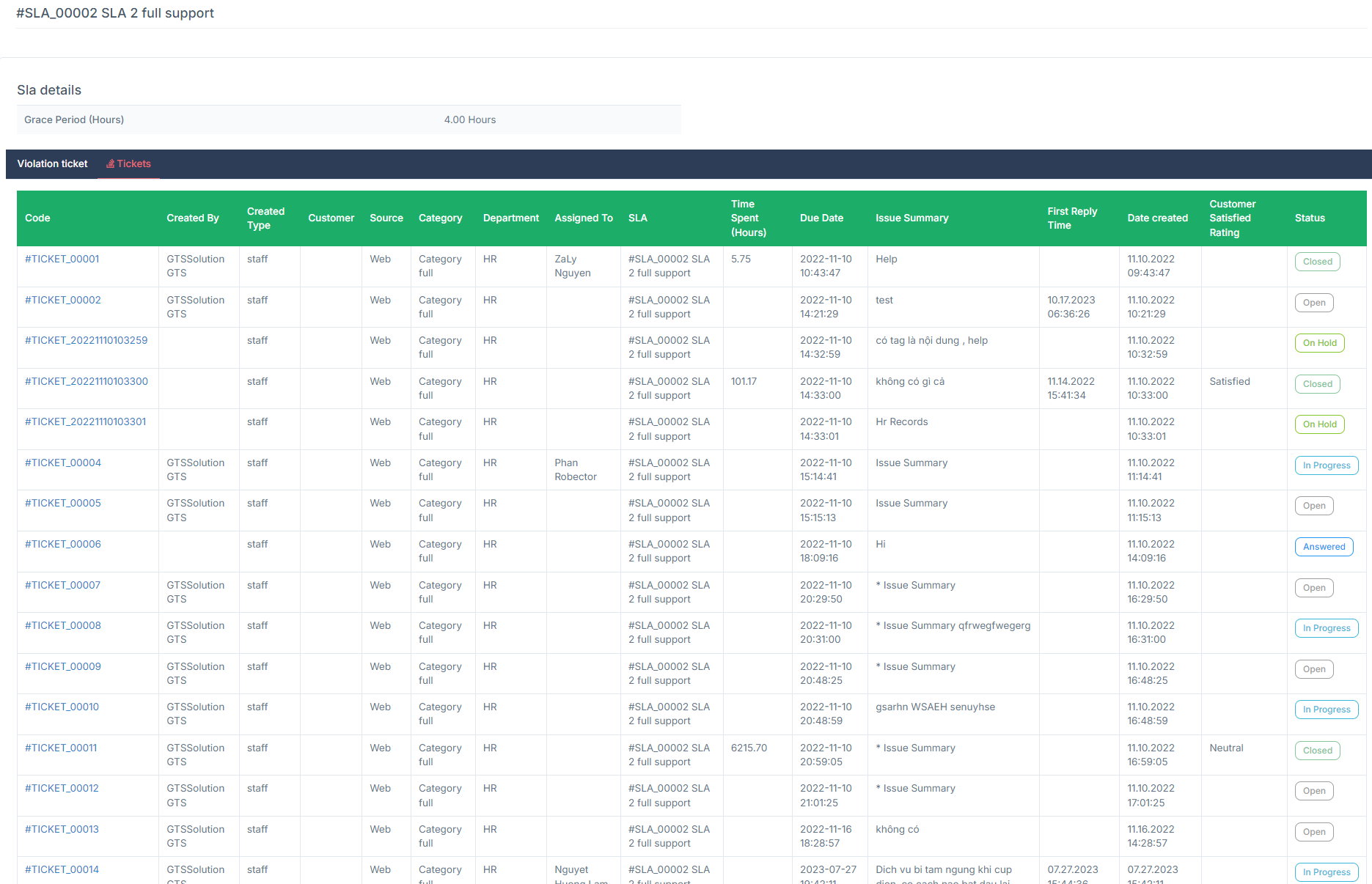Click the Due Date column header

point(821,218)
